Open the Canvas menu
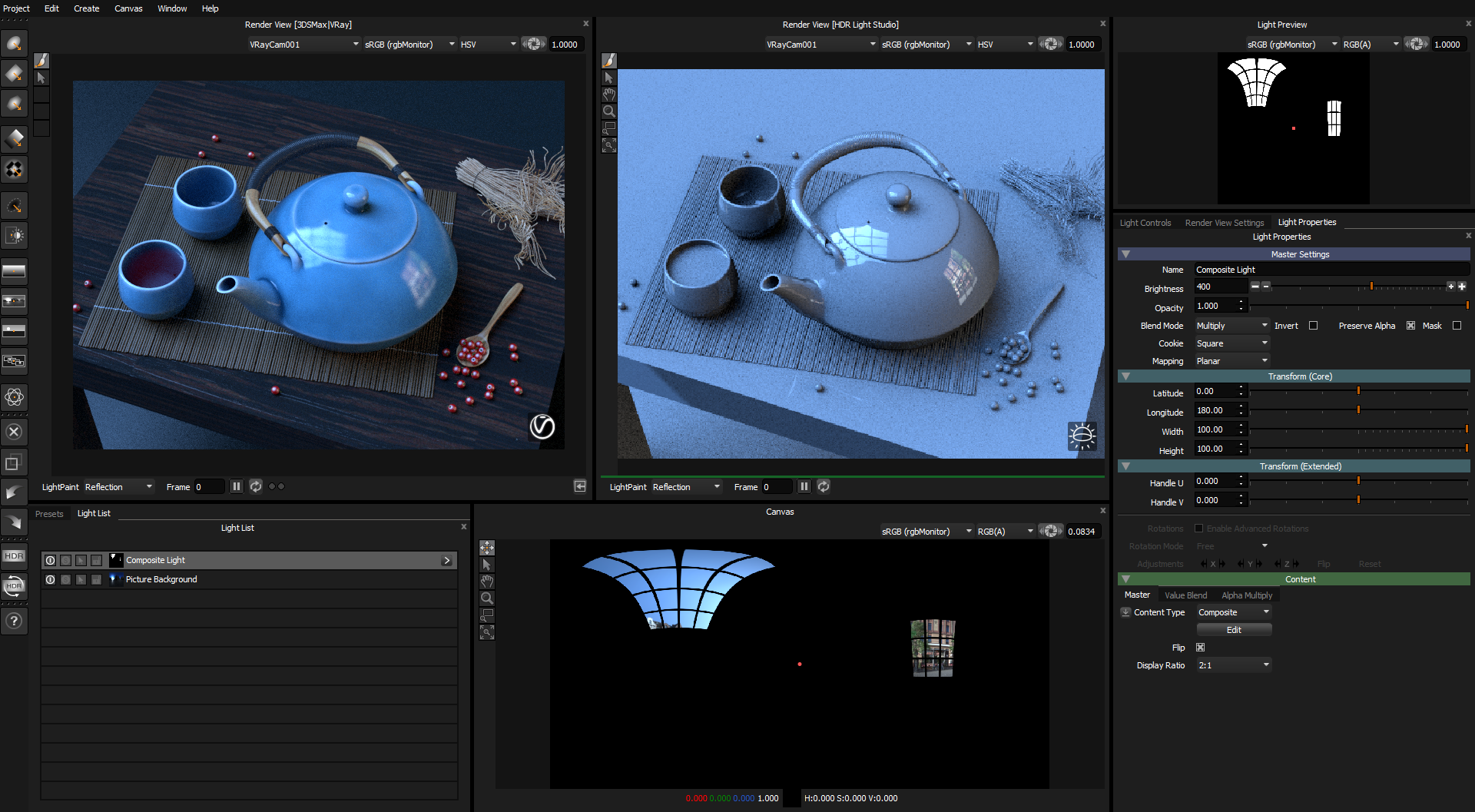Image resolution: width=1475 pixels, height=812 pixels. pos(128,8)
